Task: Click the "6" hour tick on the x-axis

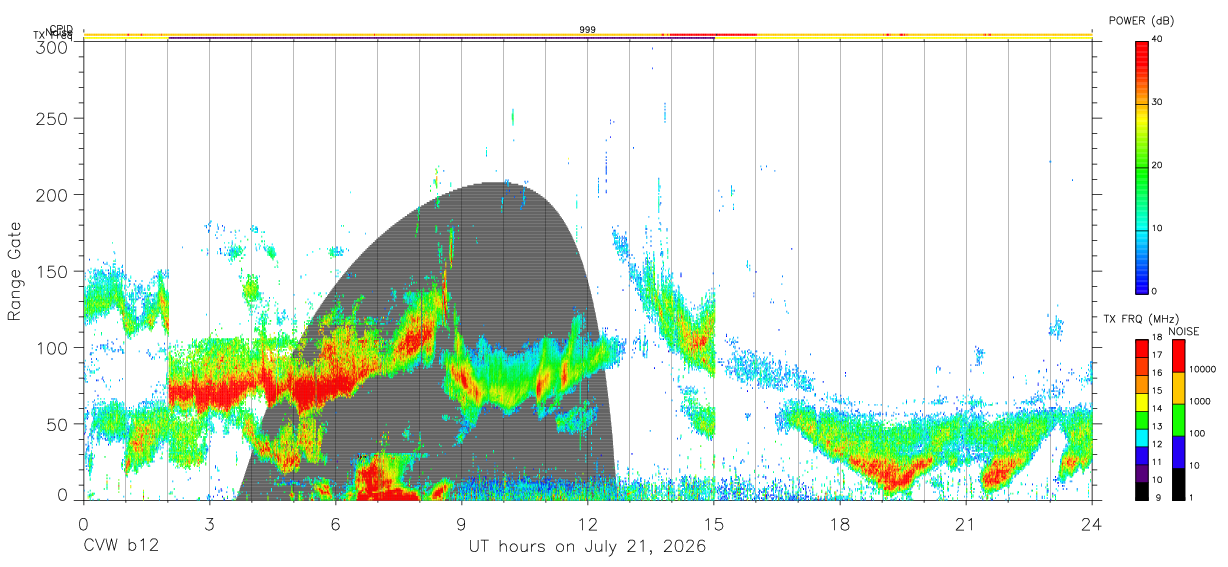Action: tap(335, 524)
